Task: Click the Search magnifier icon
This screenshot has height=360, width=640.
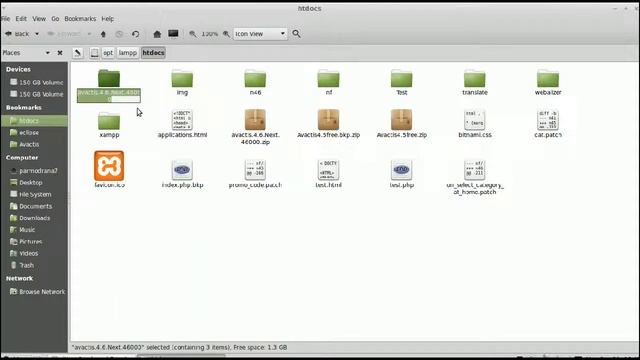Action: click(296, 34)
